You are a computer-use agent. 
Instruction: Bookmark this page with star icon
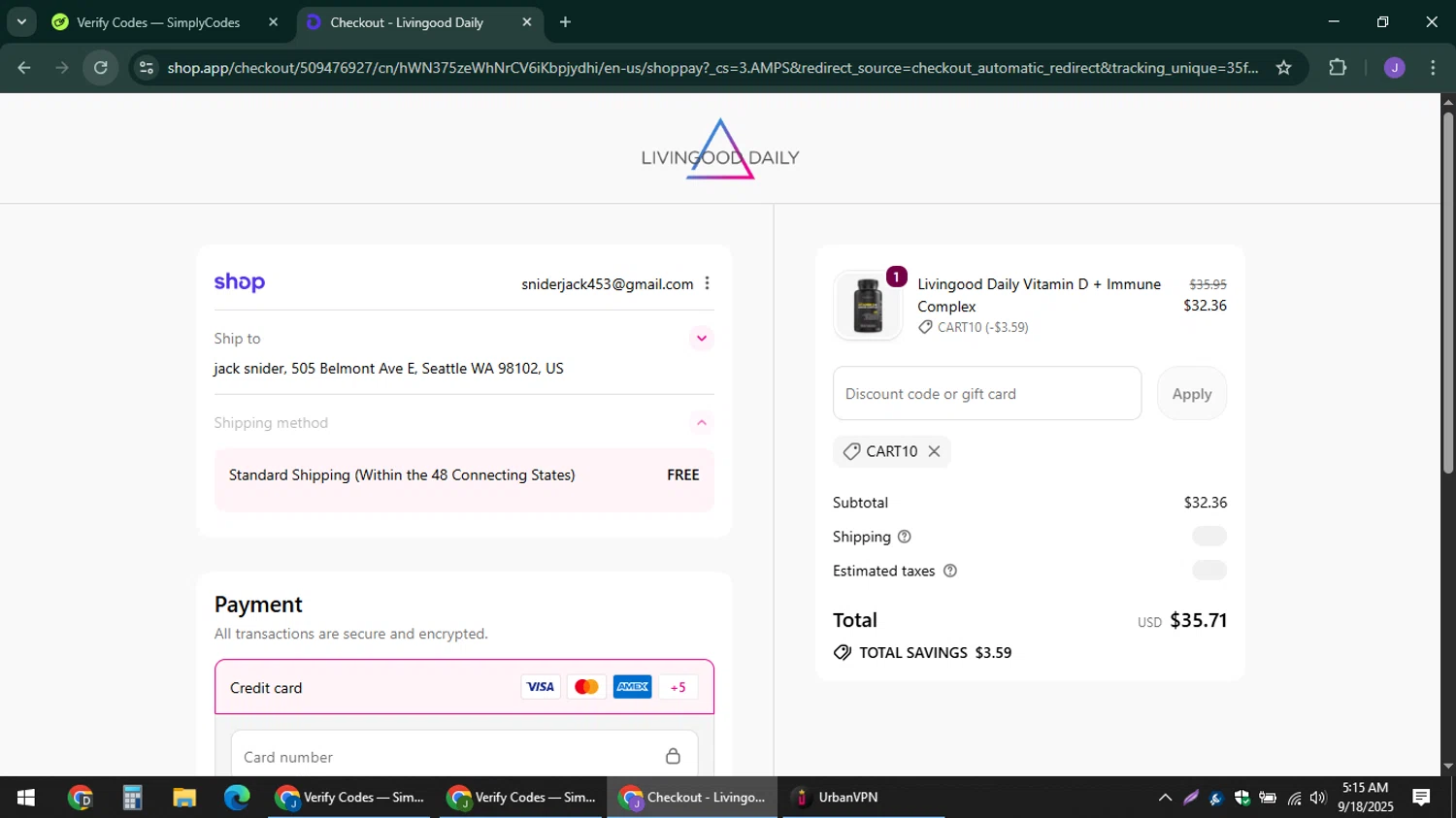(x=1283, y=68)
